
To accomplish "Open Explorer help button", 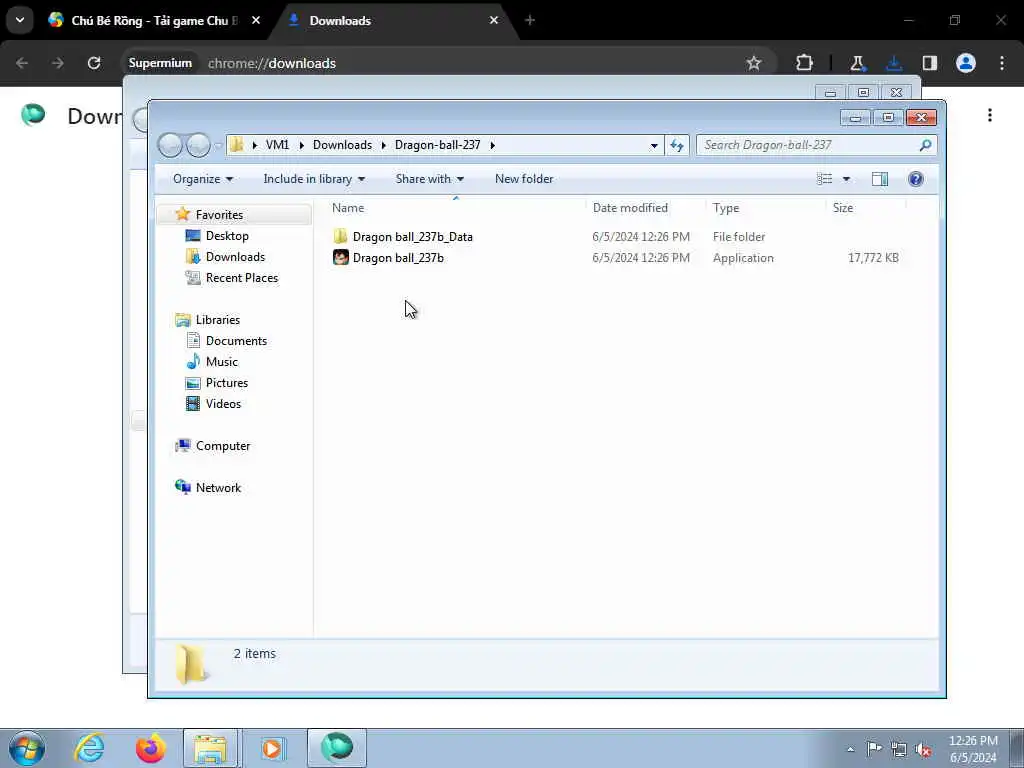I will coord(916,179).
